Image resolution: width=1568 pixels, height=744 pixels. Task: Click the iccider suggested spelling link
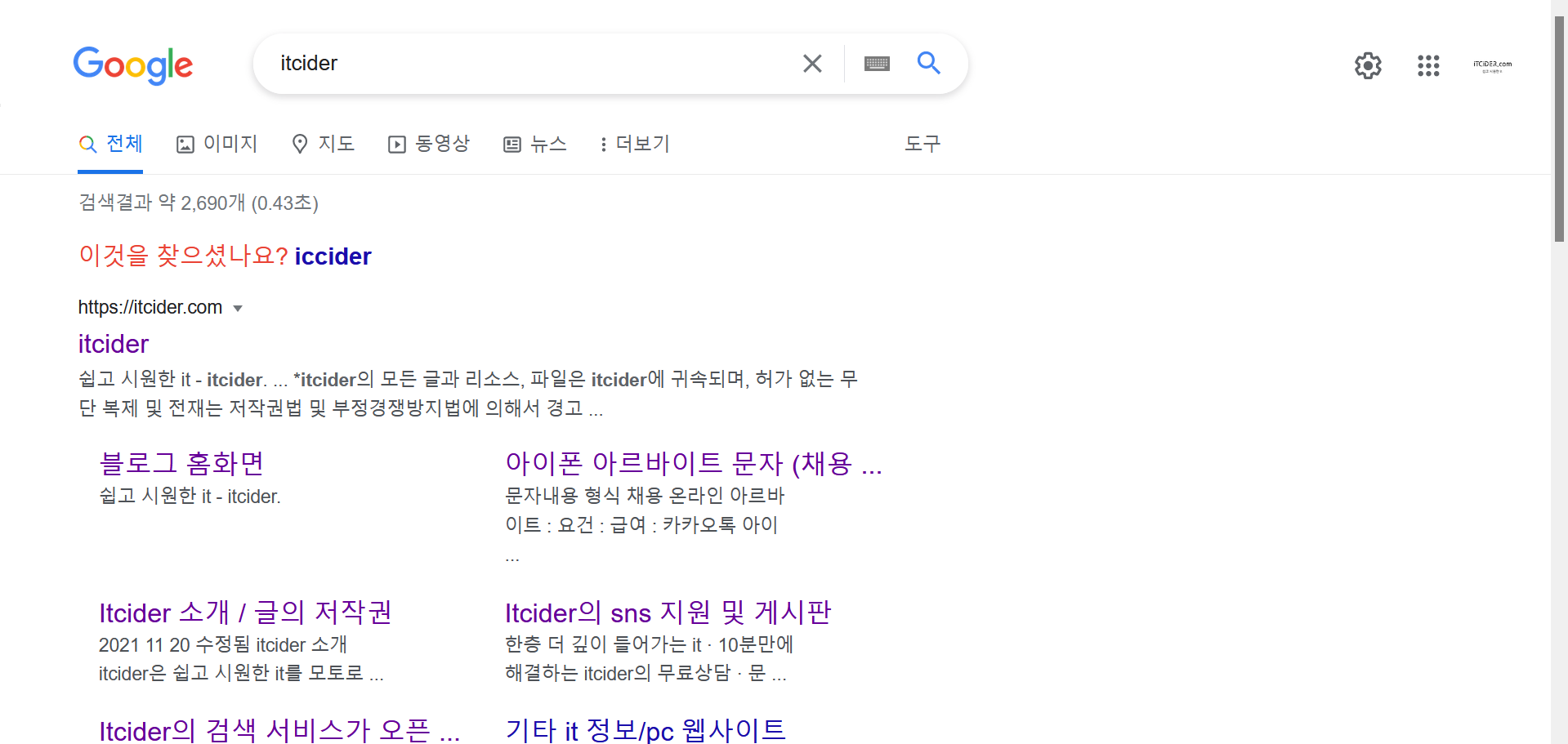pos(333,256)
